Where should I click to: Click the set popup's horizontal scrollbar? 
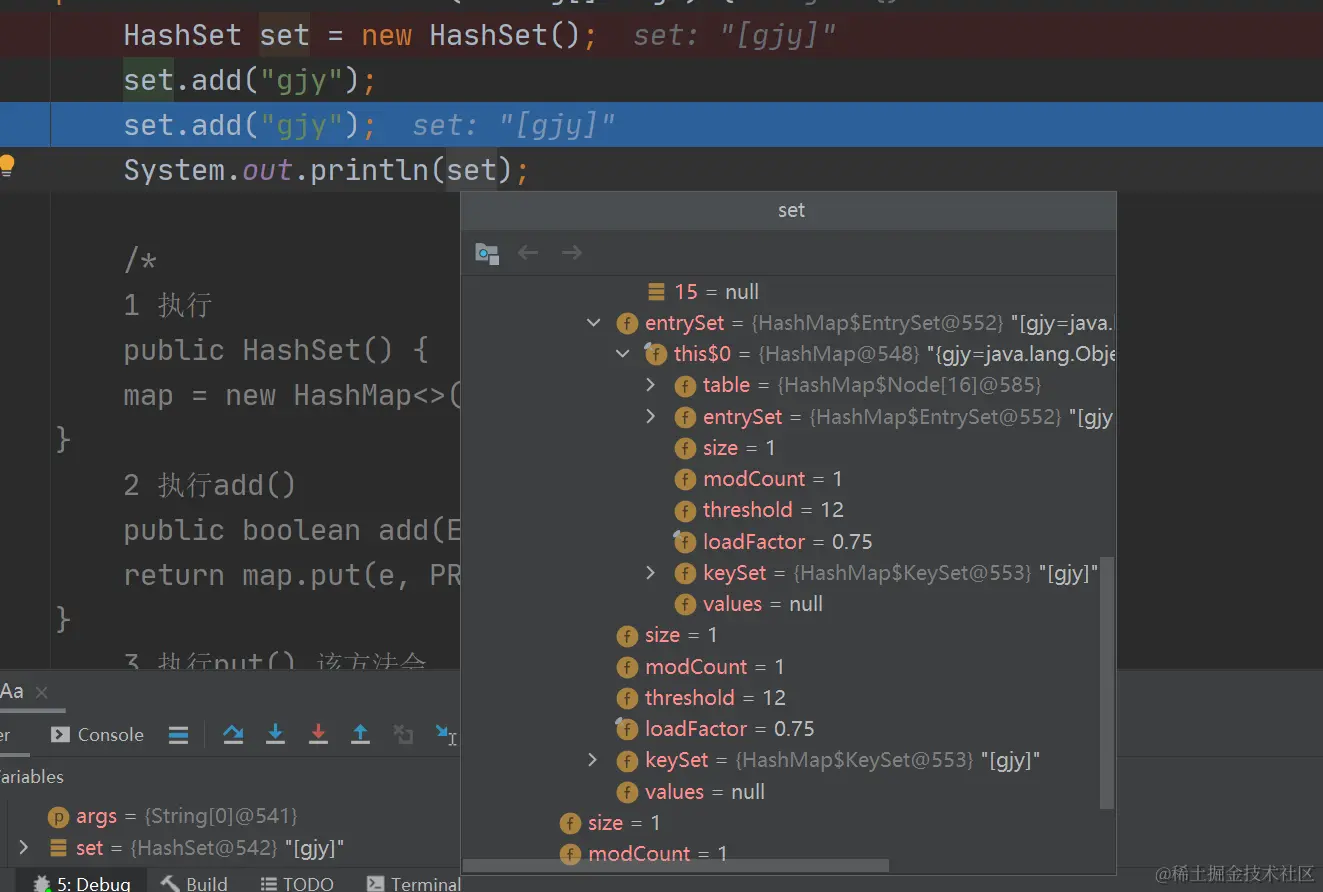pyautogui.click(x=676, y=866)
